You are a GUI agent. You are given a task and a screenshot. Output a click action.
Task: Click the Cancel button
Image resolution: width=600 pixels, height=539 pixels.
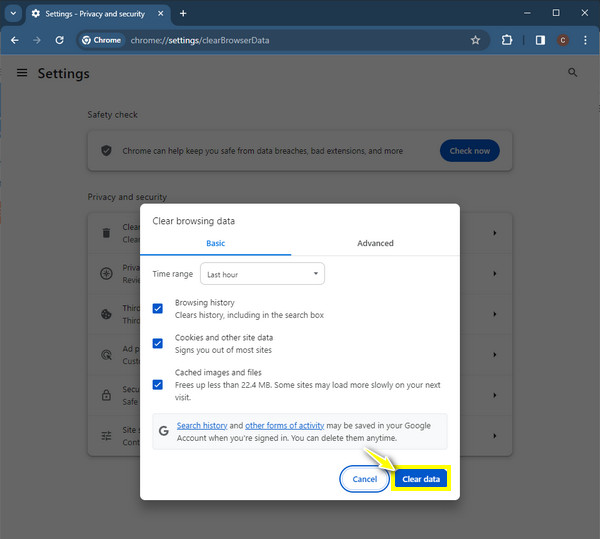click(365, 479)
